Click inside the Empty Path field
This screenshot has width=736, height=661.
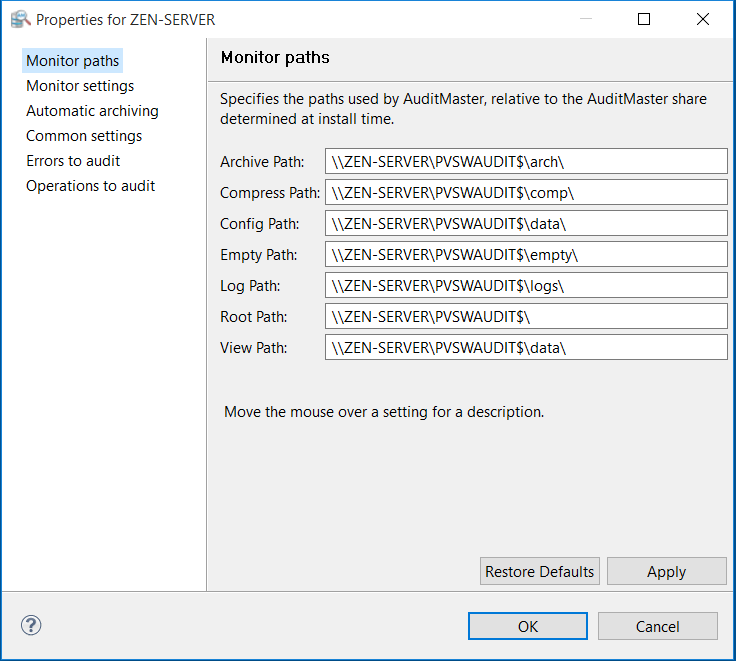[526, 255]
